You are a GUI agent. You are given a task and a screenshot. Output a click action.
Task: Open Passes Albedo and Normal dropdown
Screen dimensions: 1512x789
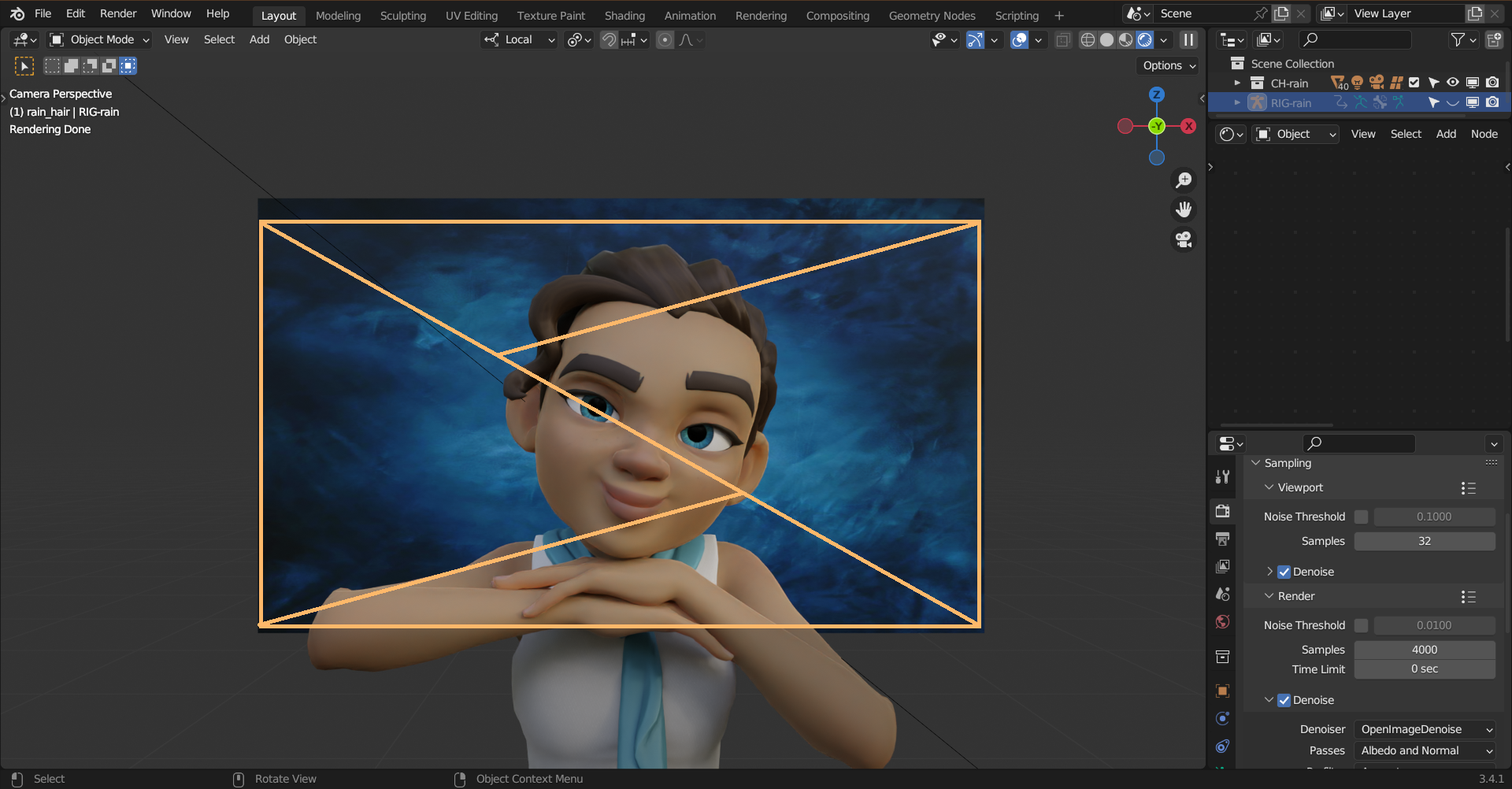(x=1425, y=751)
